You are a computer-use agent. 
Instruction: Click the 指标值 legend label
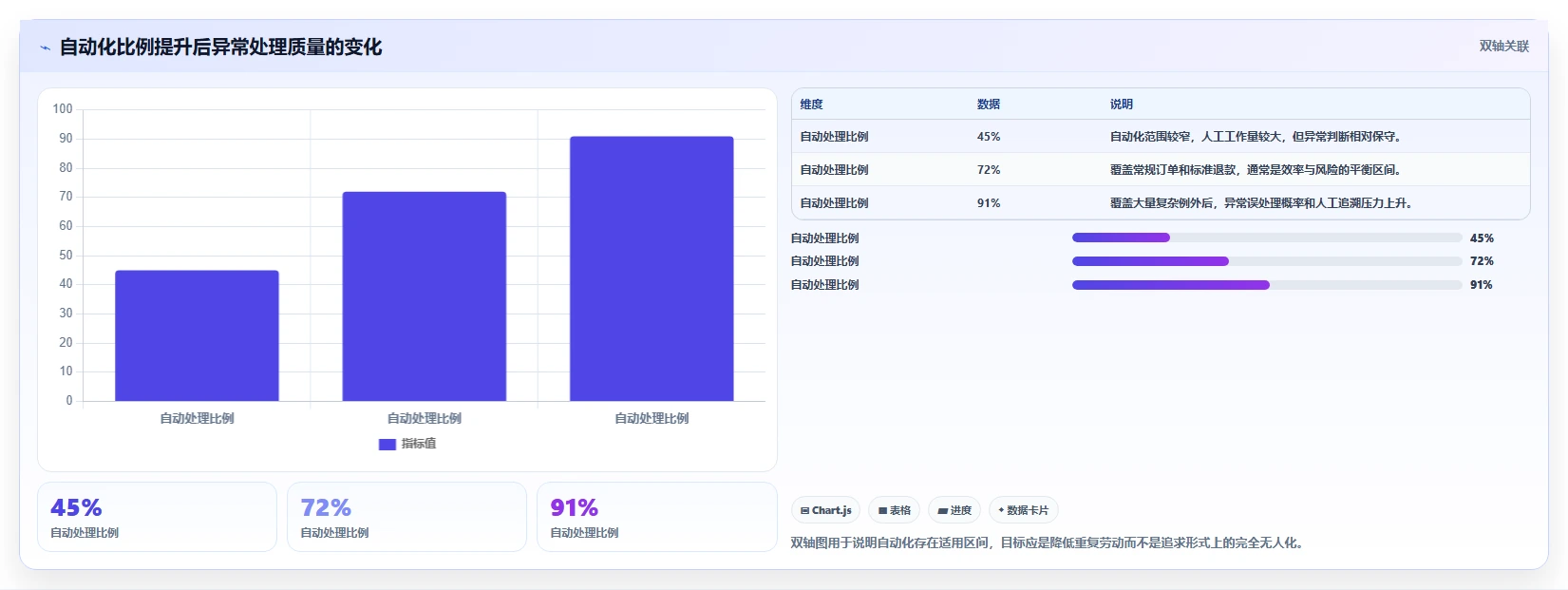pos(419,444)
